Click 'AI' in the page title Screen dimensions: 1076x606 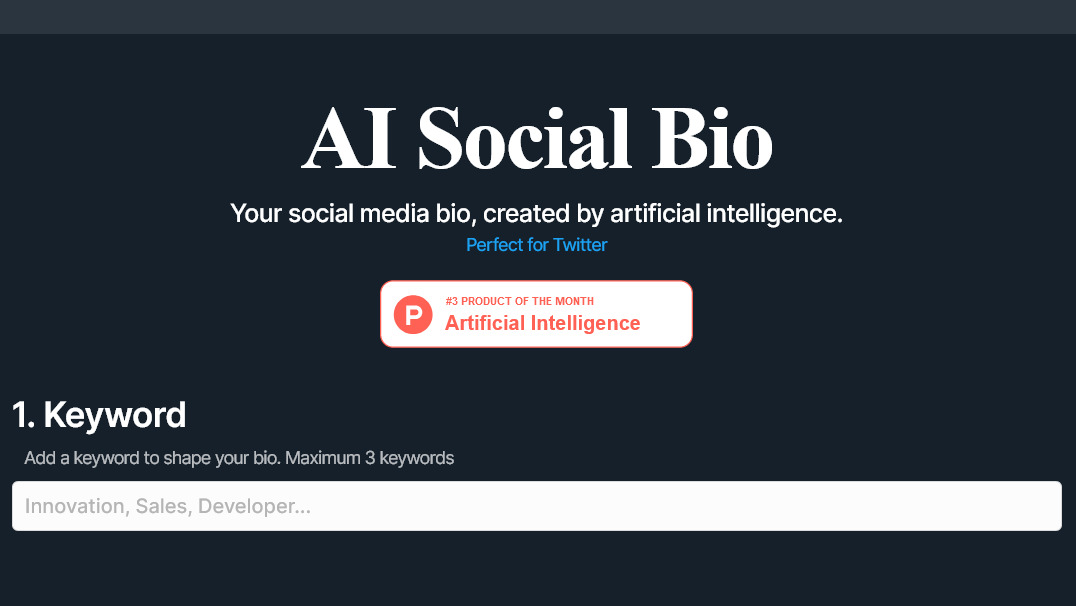point(350,138)
